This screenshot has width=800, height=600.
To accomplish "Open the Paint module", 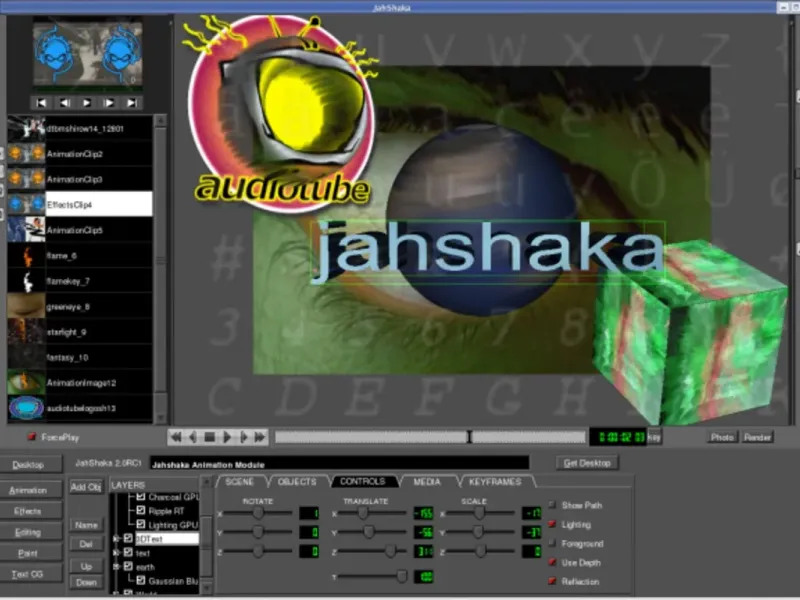I will (x=29, y=553).
